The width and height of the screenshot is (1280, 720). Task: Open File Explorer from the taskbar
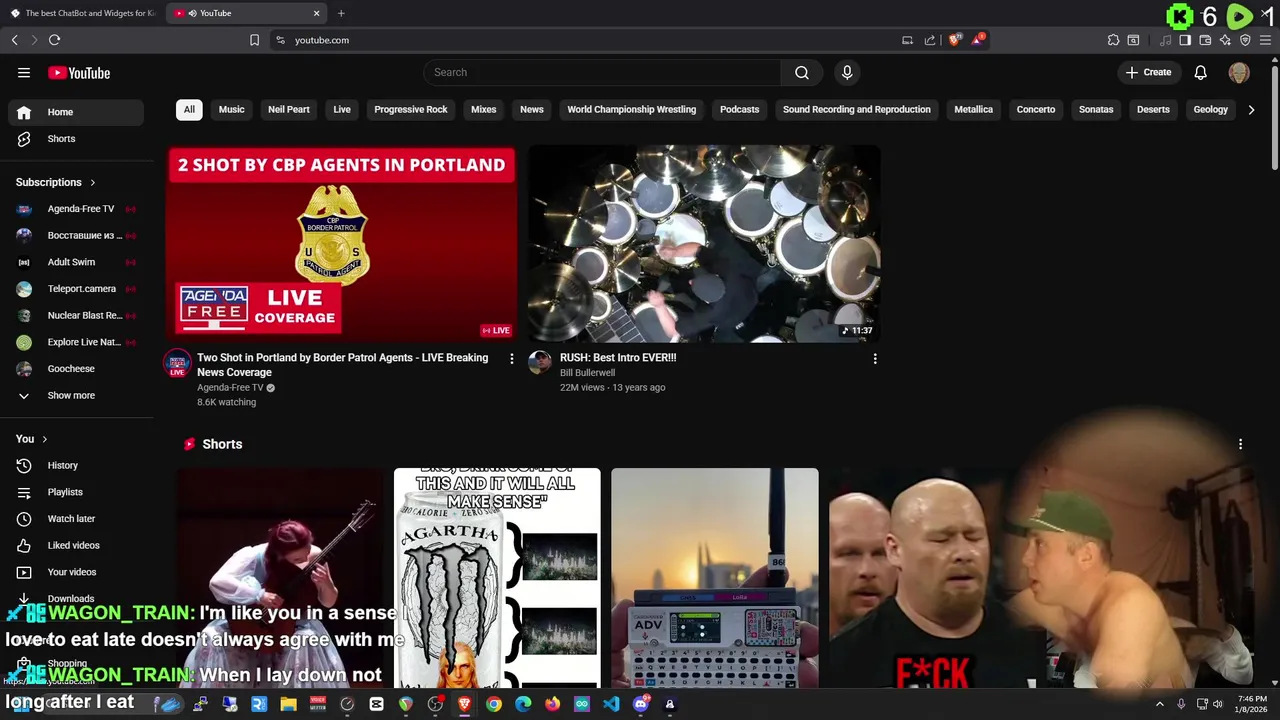[288, 704]
